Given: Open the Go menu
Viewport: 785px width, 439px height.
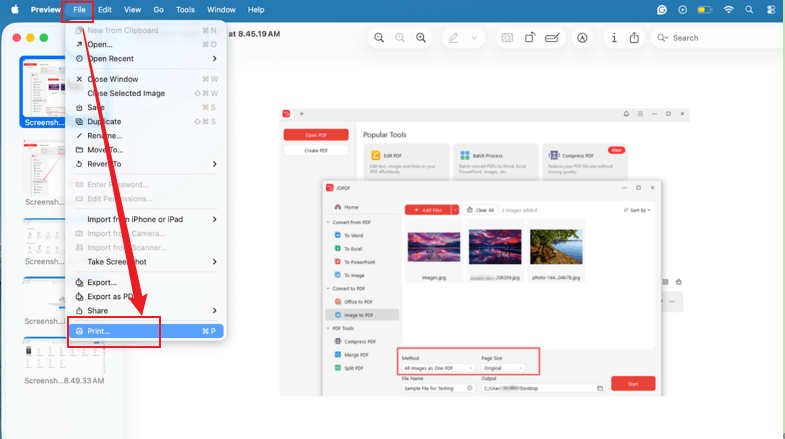Looking at the screenshot, I should point(158,10).
